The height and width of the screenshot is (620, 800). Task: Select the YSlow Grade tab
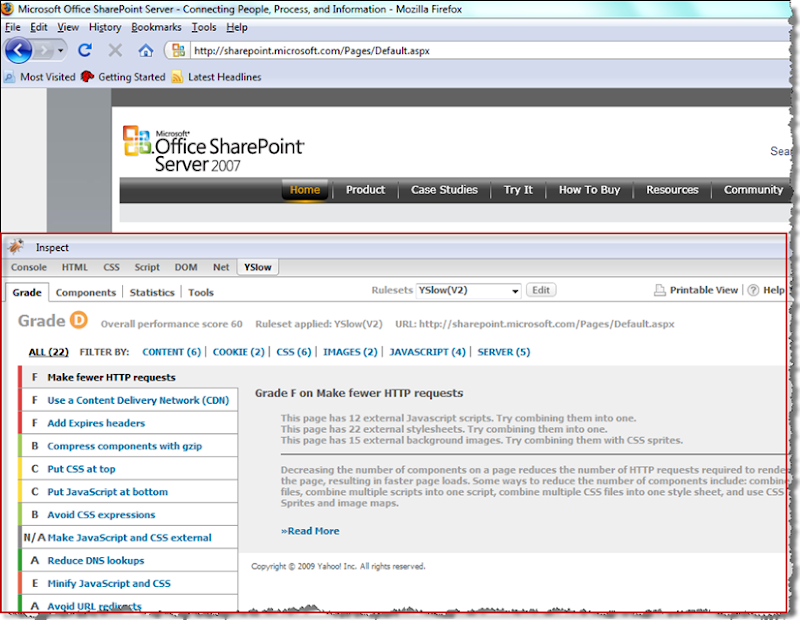(27, 292)
